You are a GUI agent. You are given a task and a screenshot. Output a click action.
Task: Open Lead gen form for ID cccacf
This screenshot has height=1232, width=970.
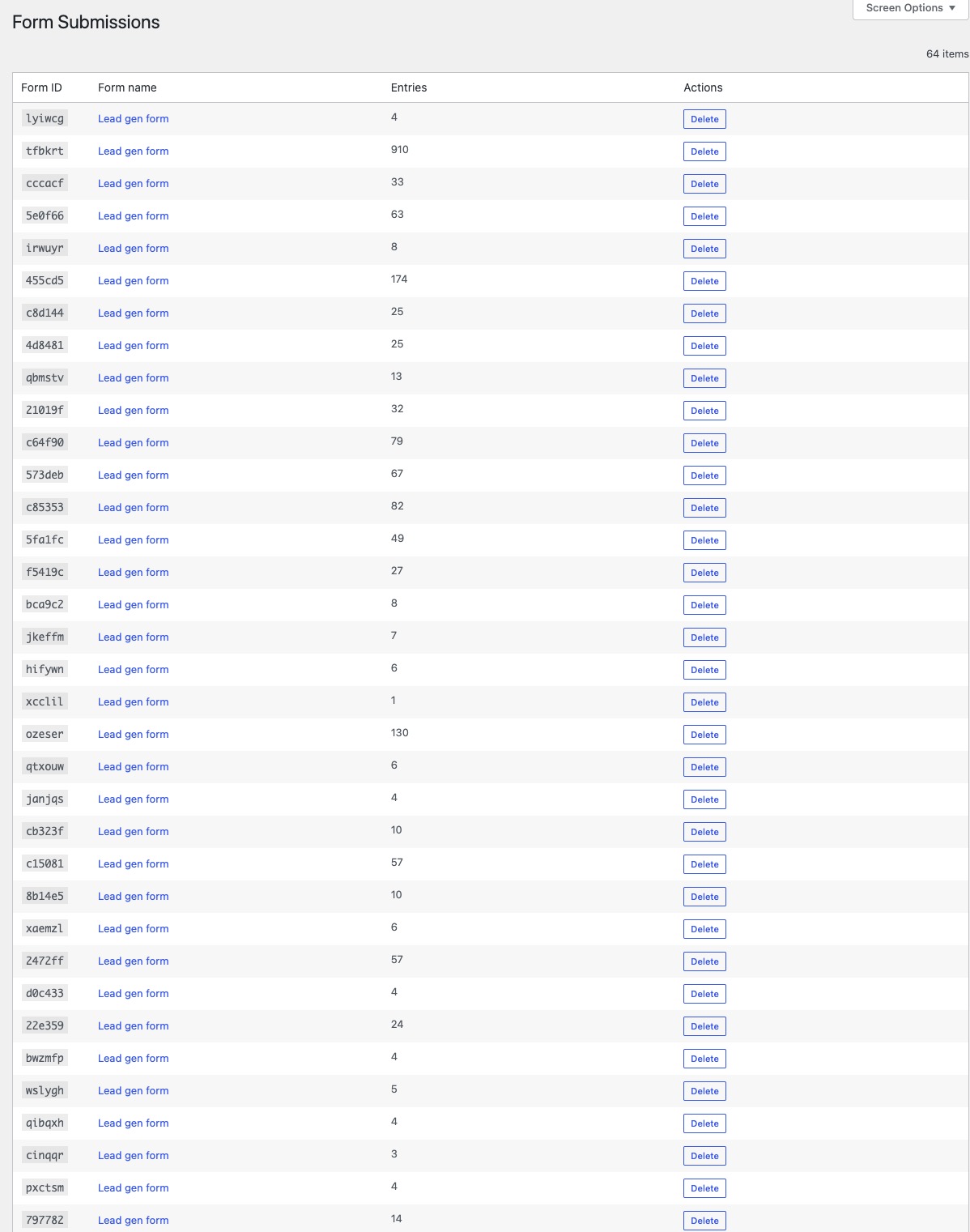click(134, 184)
